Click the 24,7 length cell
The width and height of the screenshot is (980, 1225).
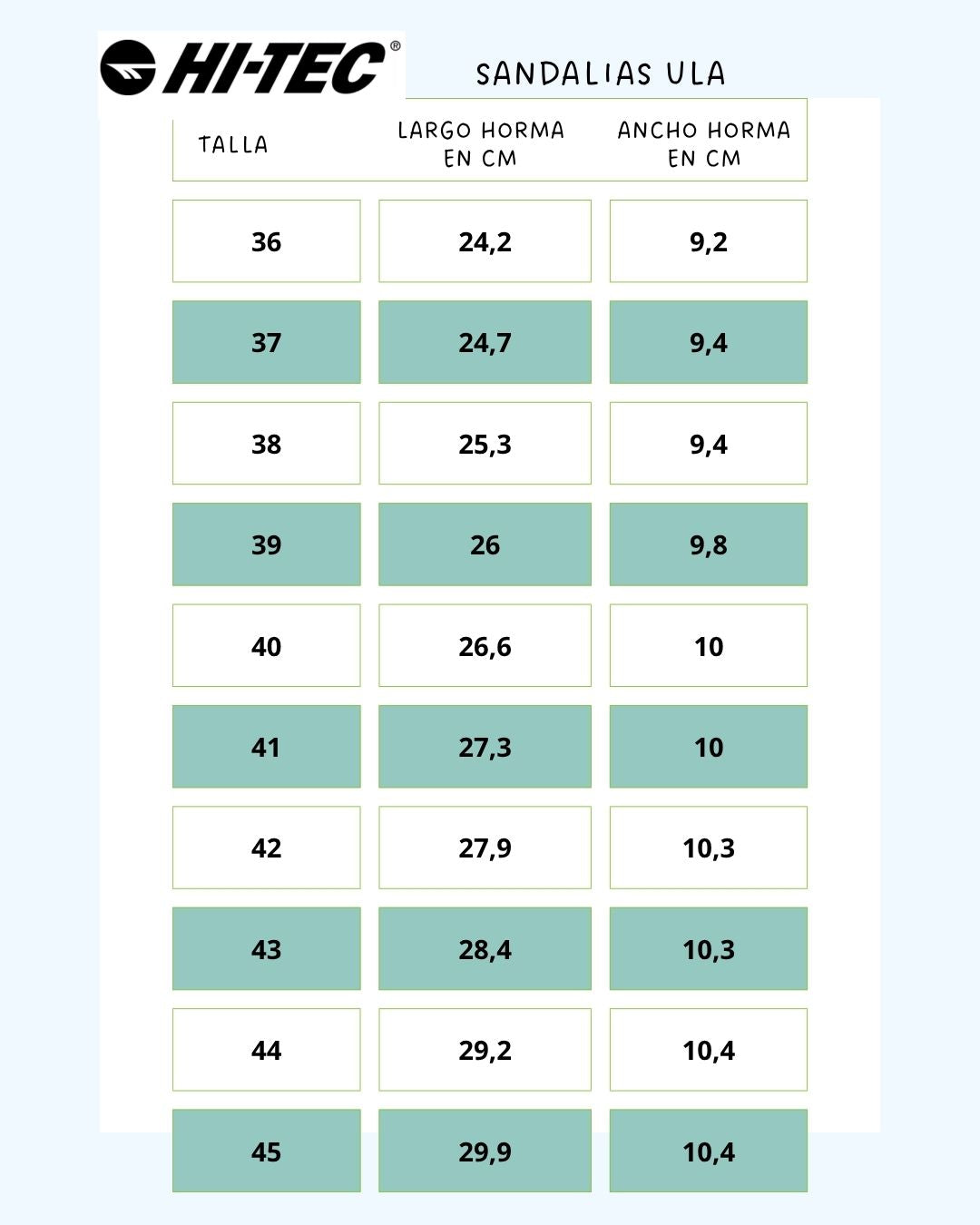pyautogui.click(x=485, y=342)
